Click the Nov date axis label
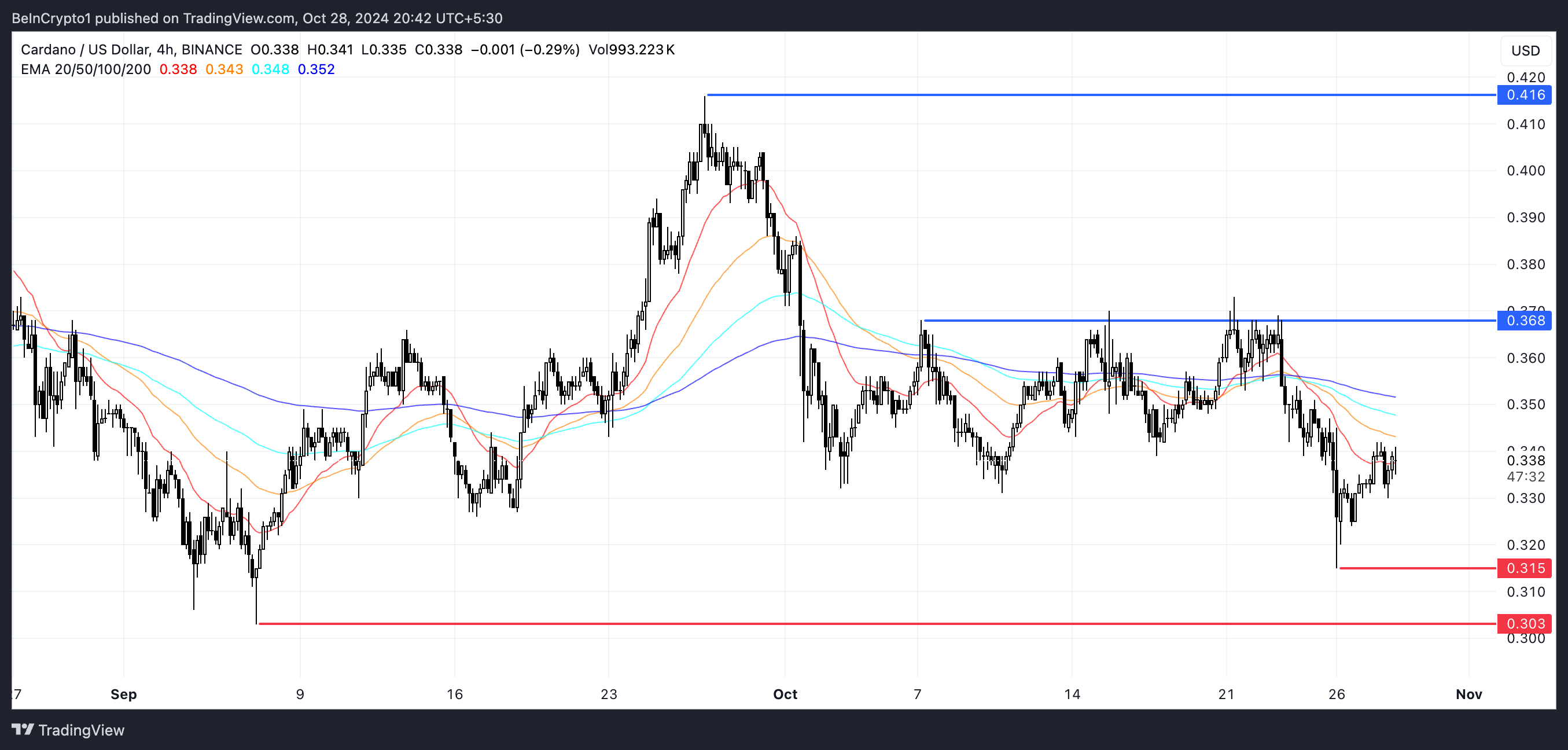This screenshot has width=1568, height=750. (1468, 694)
